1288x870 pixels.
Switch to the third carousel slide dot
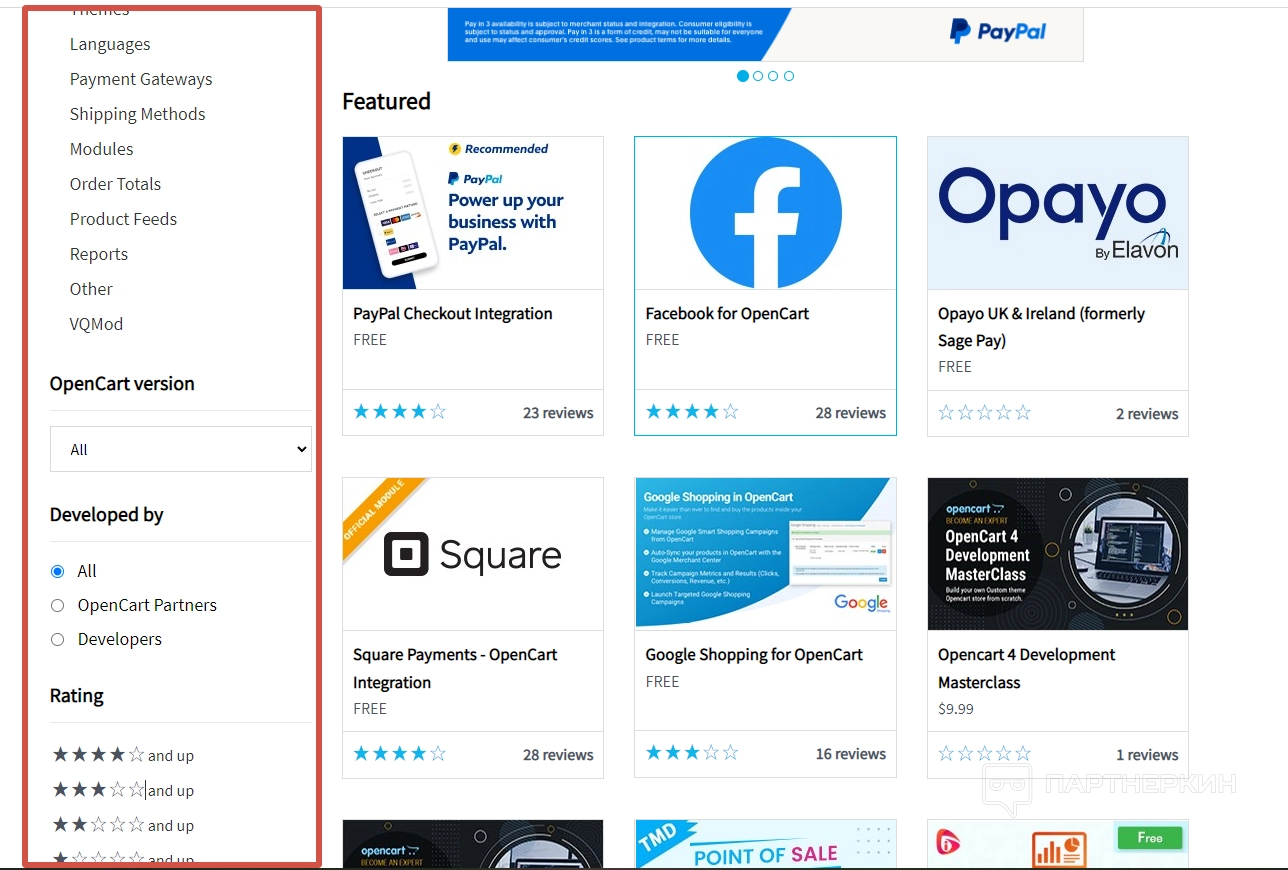[x=773, y=76]
